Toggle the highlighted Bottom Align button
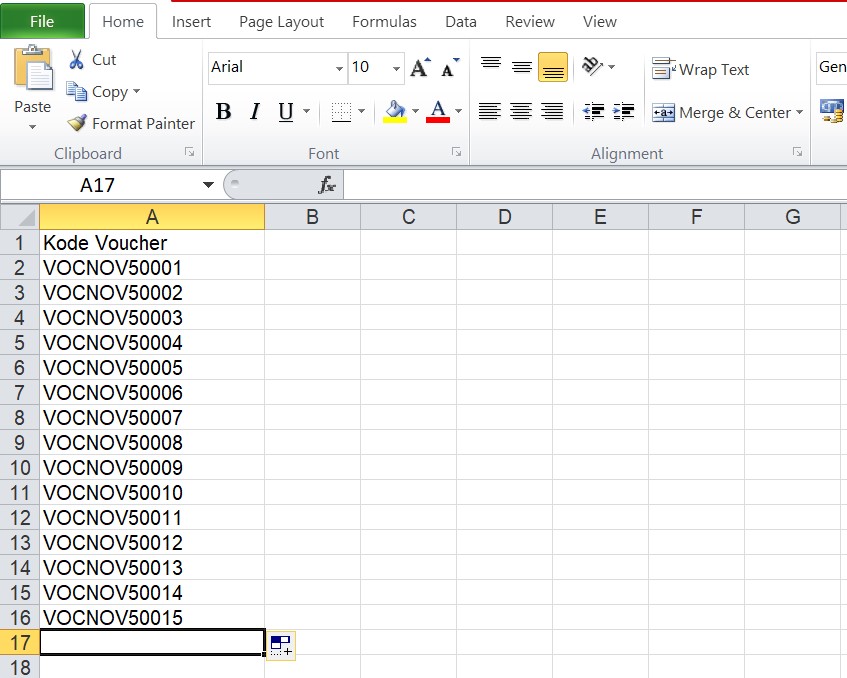 [x=553, y=66]
